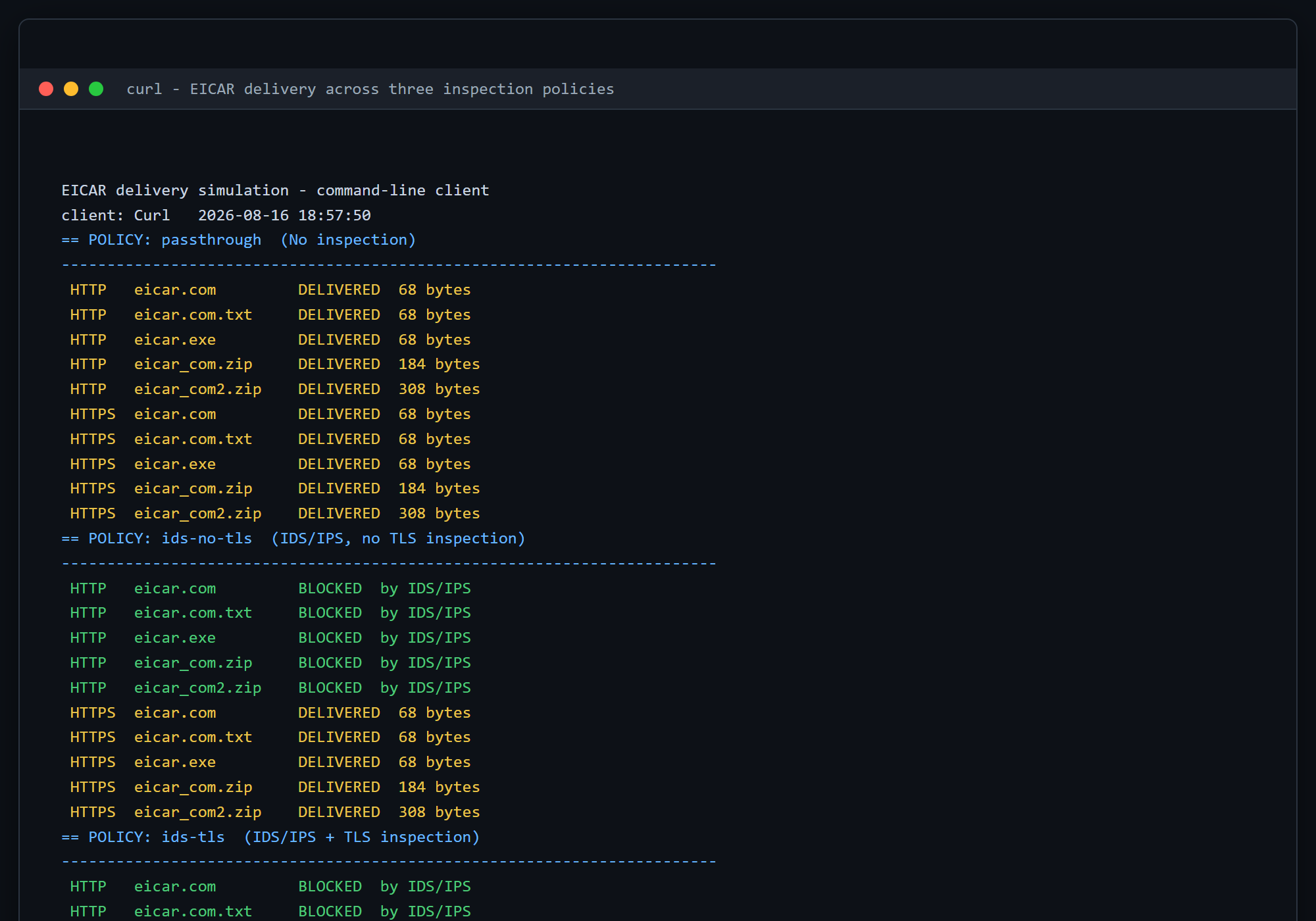Click HTTP eicar.com BLOCKED row under ids-tls policy
Image resolution: width=1316 pixels, height=921 pixels.
coord(270,886)
